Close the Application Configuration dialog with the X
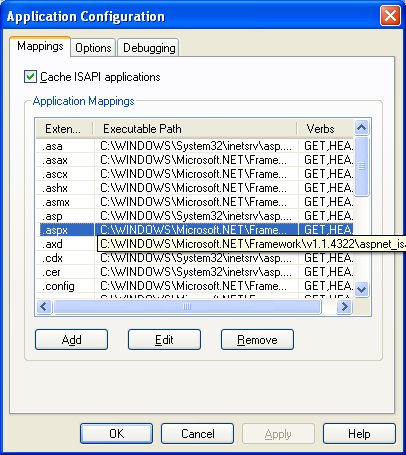Viewport: 406px width, 455px height. [x=390, y=16]
